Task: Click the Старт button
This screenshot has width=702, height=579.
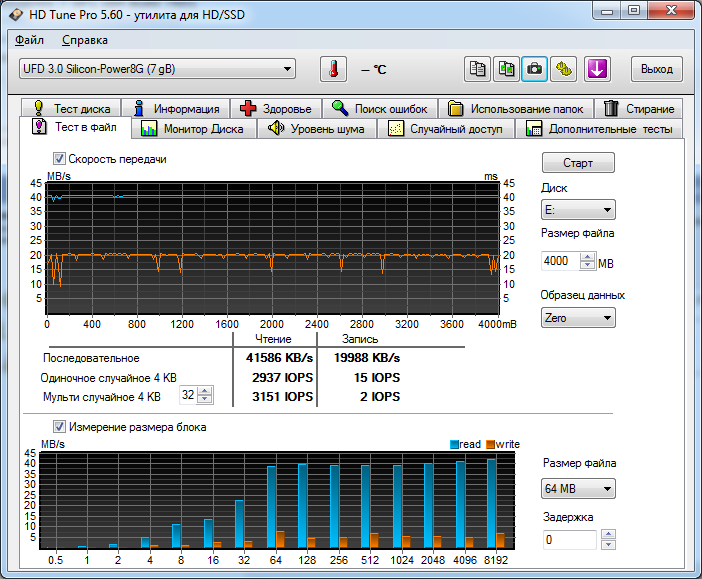Action: pos(578,163)
